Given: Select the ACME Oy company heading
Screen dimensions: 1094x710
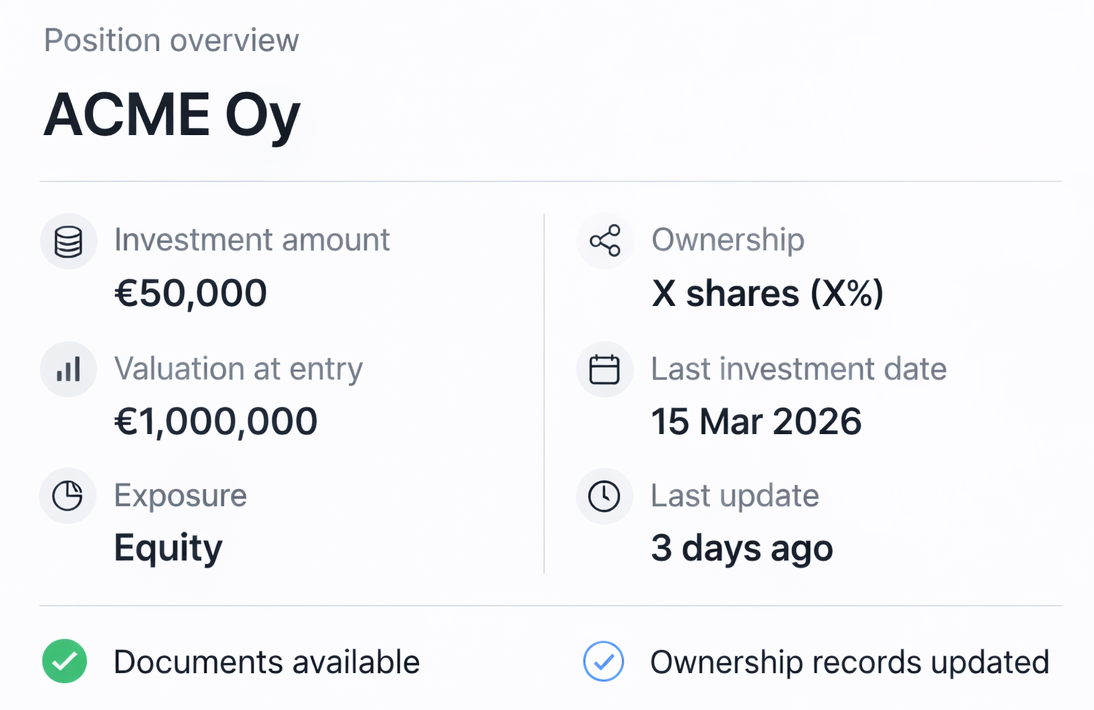Looking at the screenshot, I should coord(171,116).
